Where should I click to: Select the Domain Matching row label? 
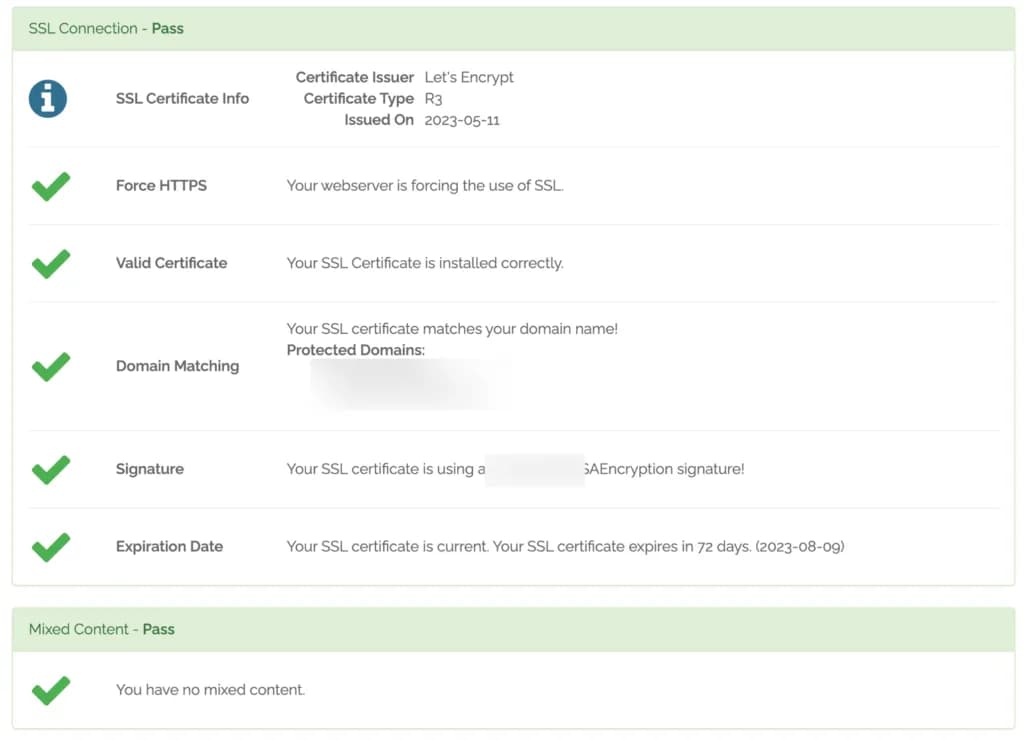pos(177,366)
